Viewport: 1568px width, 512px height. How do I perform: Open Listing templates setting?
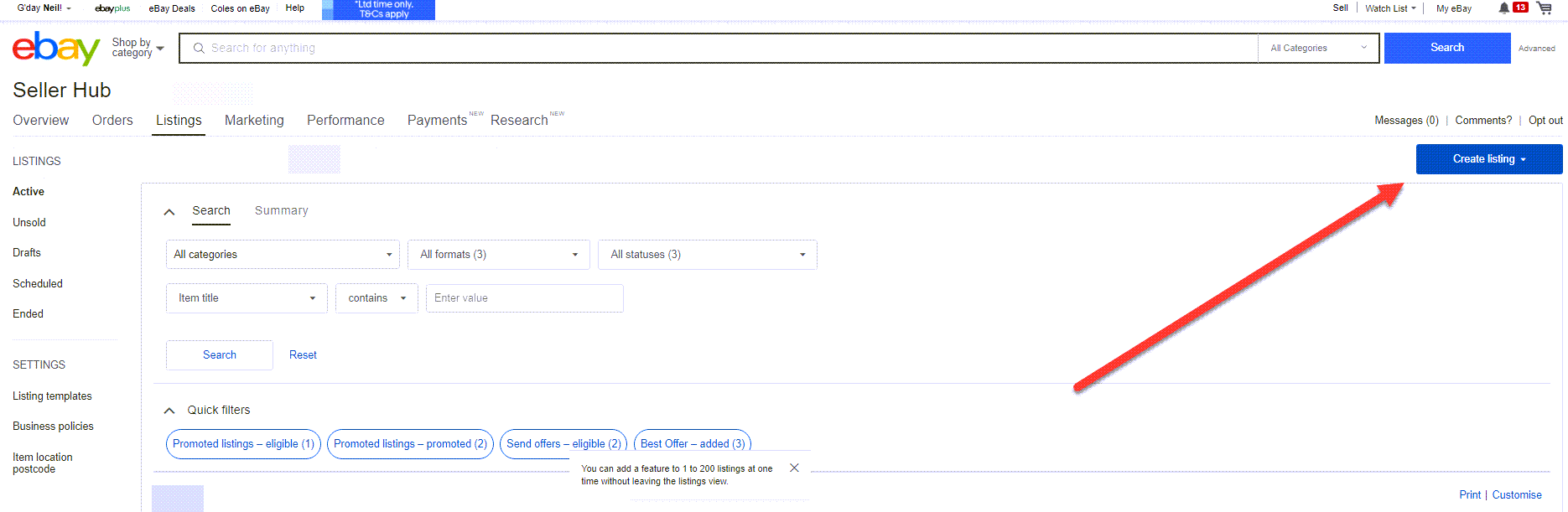[52, 396]
